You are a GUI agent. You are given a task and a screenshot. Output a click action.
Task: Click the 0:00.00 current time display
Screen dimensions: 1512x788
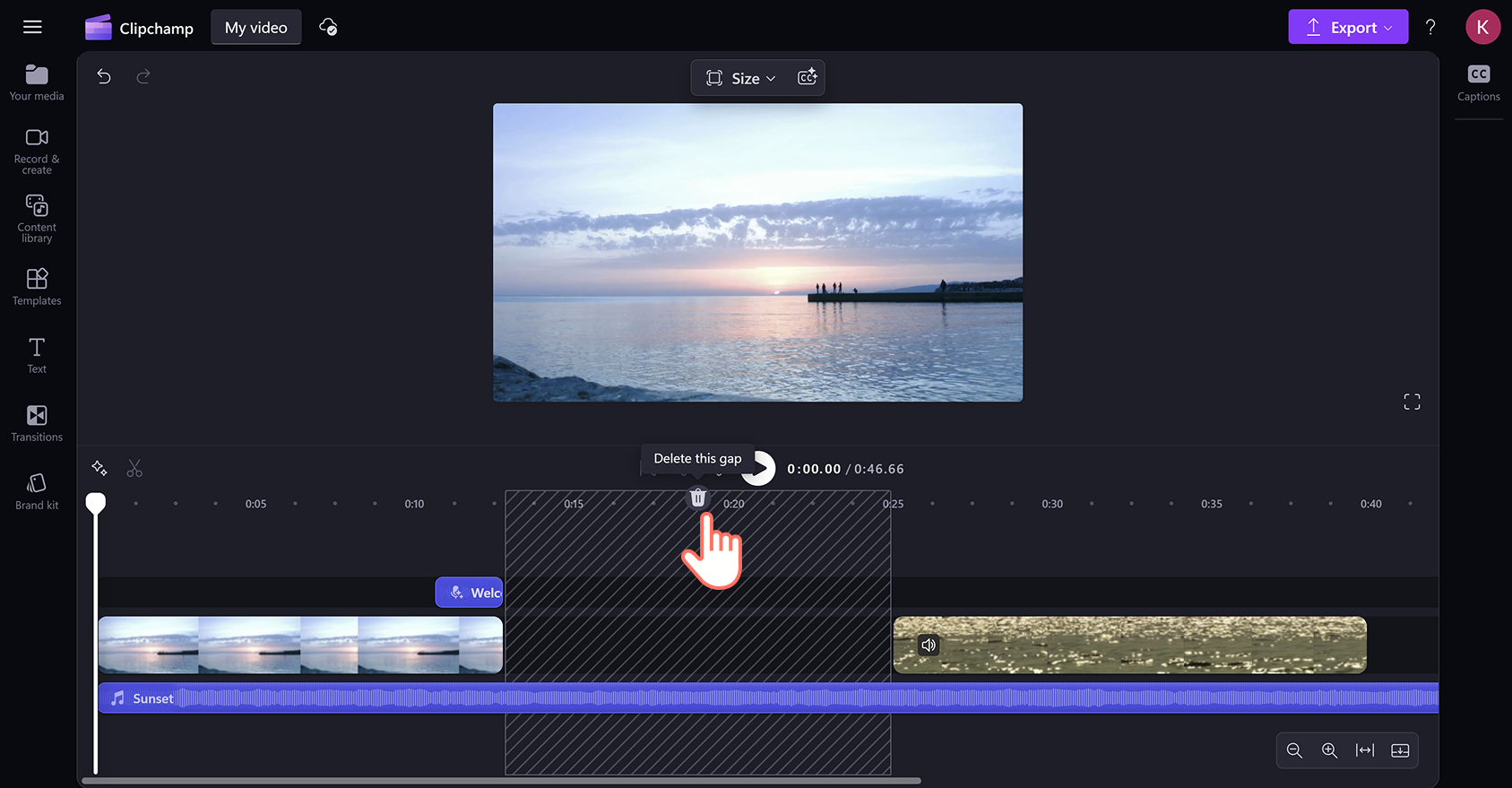814,469
